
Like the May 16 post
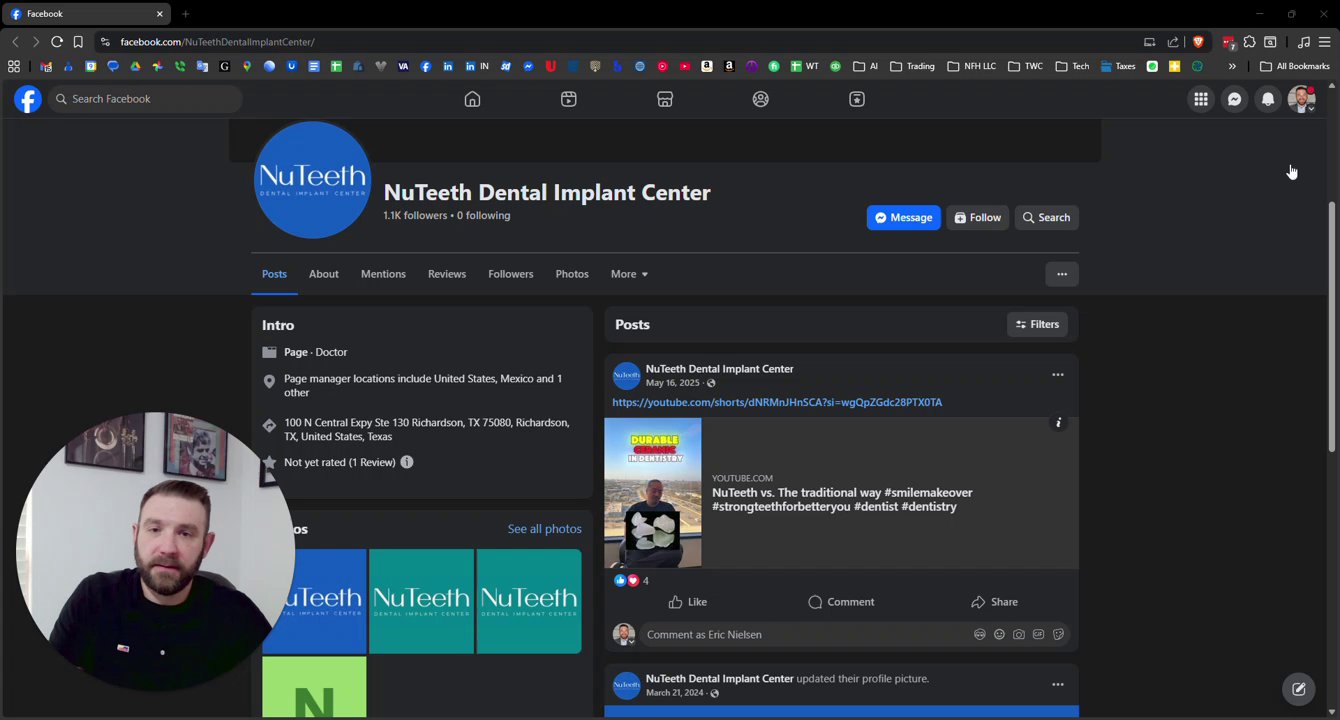[x=687, y=602]
